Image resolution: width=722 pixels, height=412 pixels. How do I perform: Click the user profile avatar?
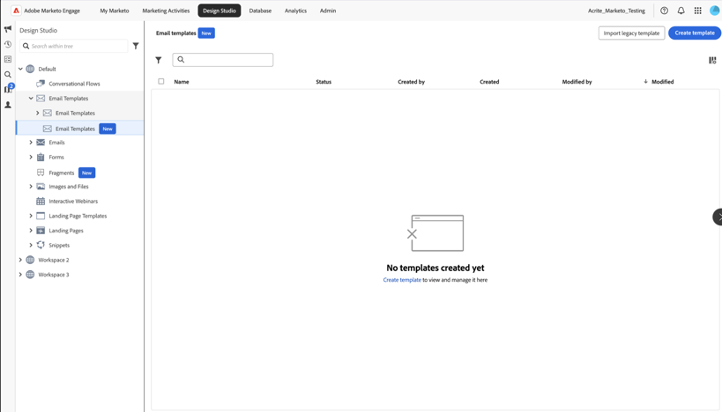(x=714, y=11)
